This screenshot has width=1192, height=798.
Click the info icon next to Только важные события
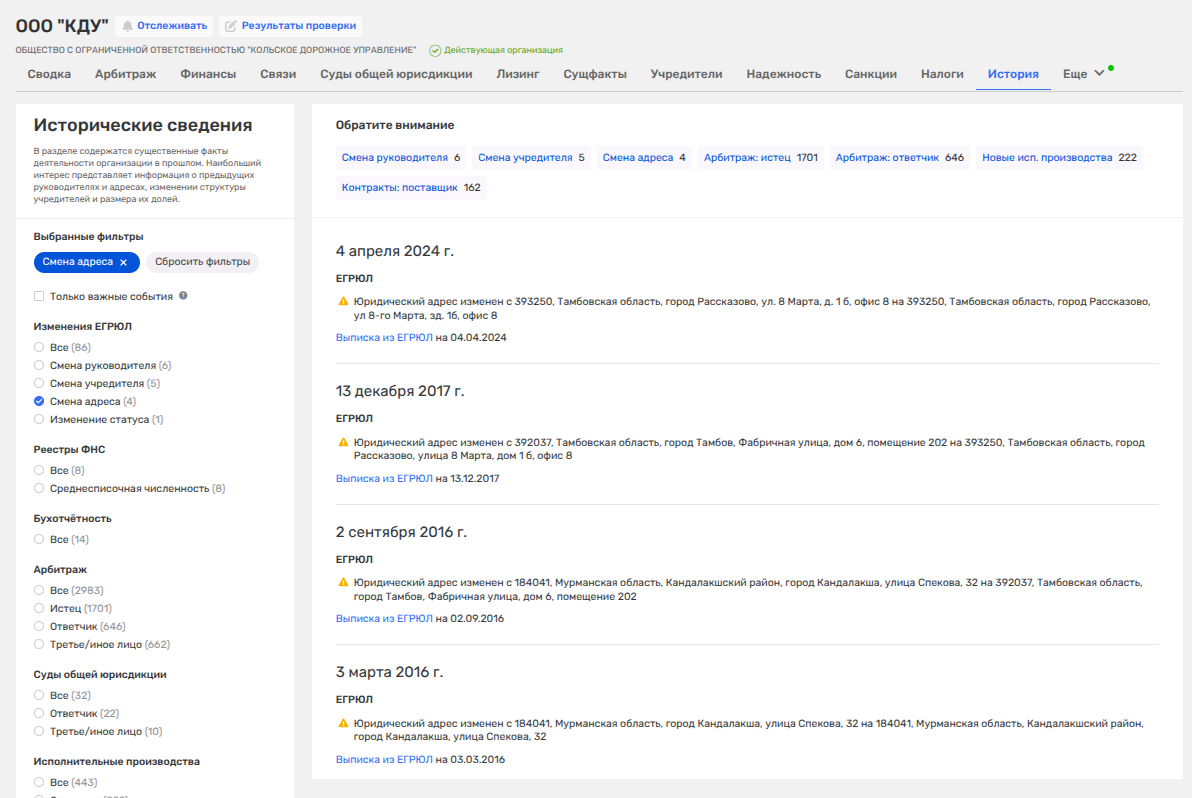183,296
